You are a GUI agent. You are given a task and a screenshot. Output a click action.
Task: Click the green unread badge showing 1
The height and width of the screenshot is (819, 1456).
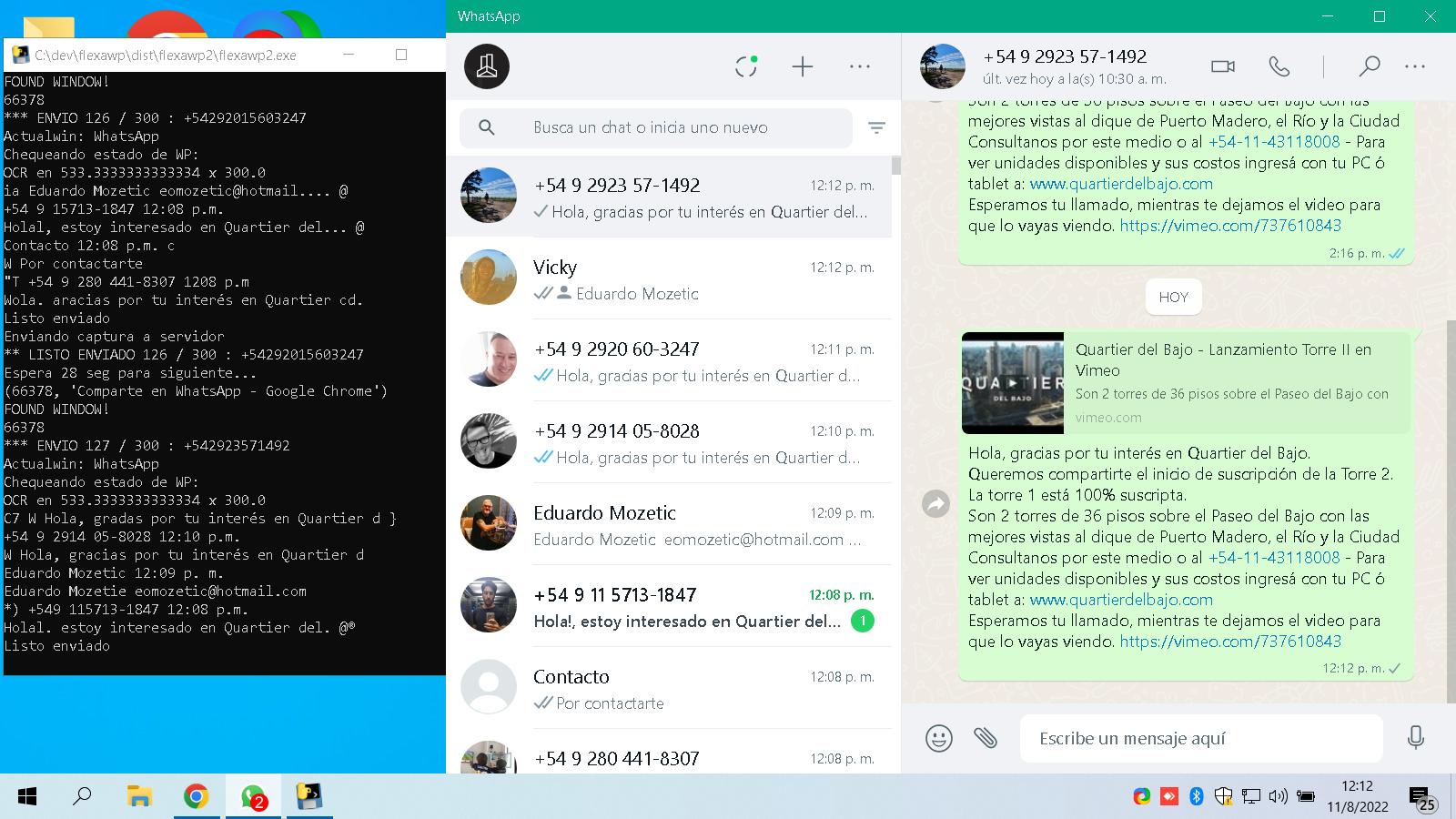click(x=862, y=622)
